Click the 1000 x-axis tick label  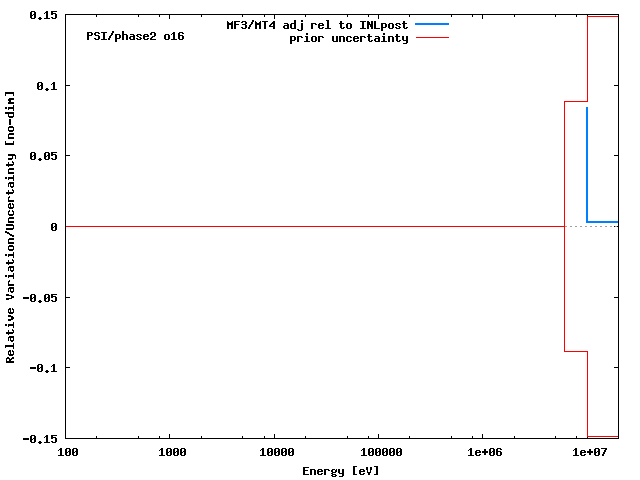[x=171, y=453]
